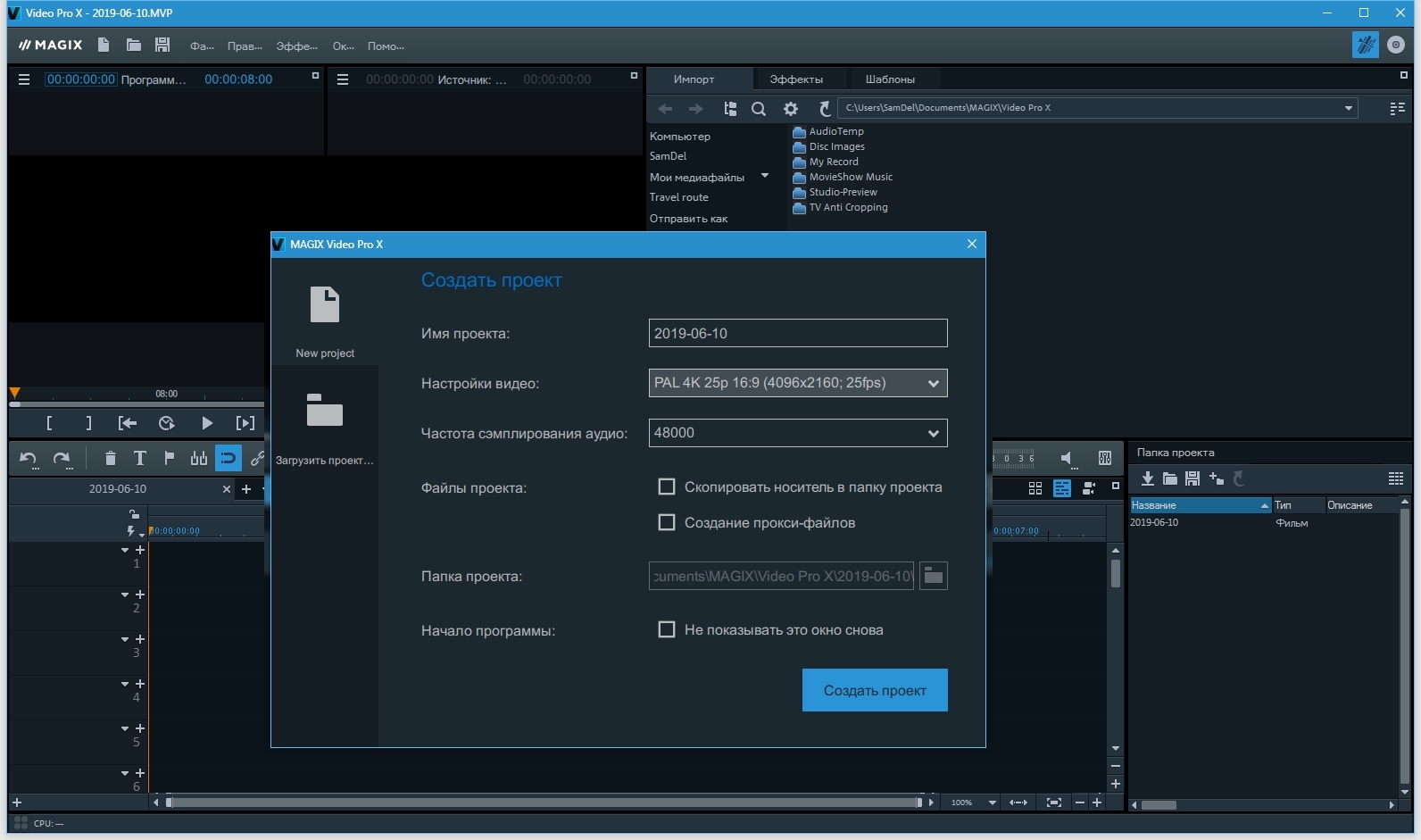Toggle the highlighted magnet snap mode button
Screen dimensions: 1421x840
(x=229, y=458)
